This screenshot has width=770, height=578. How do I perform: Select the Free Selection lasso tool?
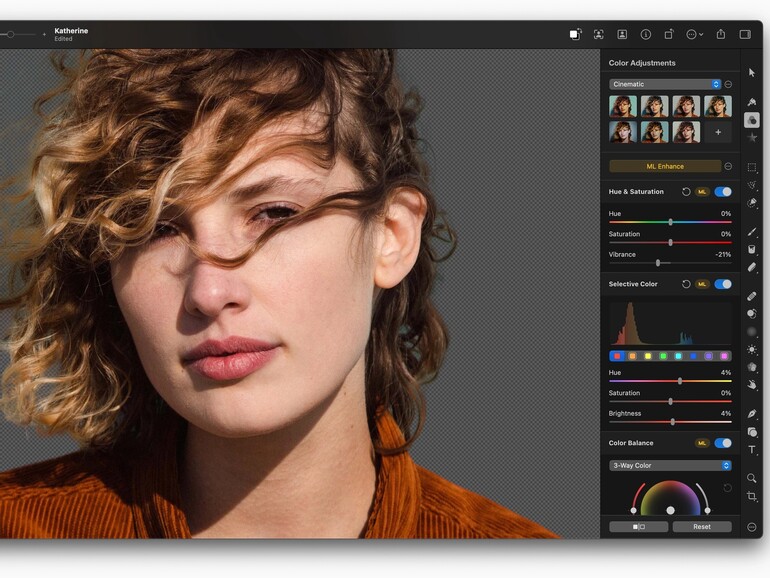click(751, 185)
